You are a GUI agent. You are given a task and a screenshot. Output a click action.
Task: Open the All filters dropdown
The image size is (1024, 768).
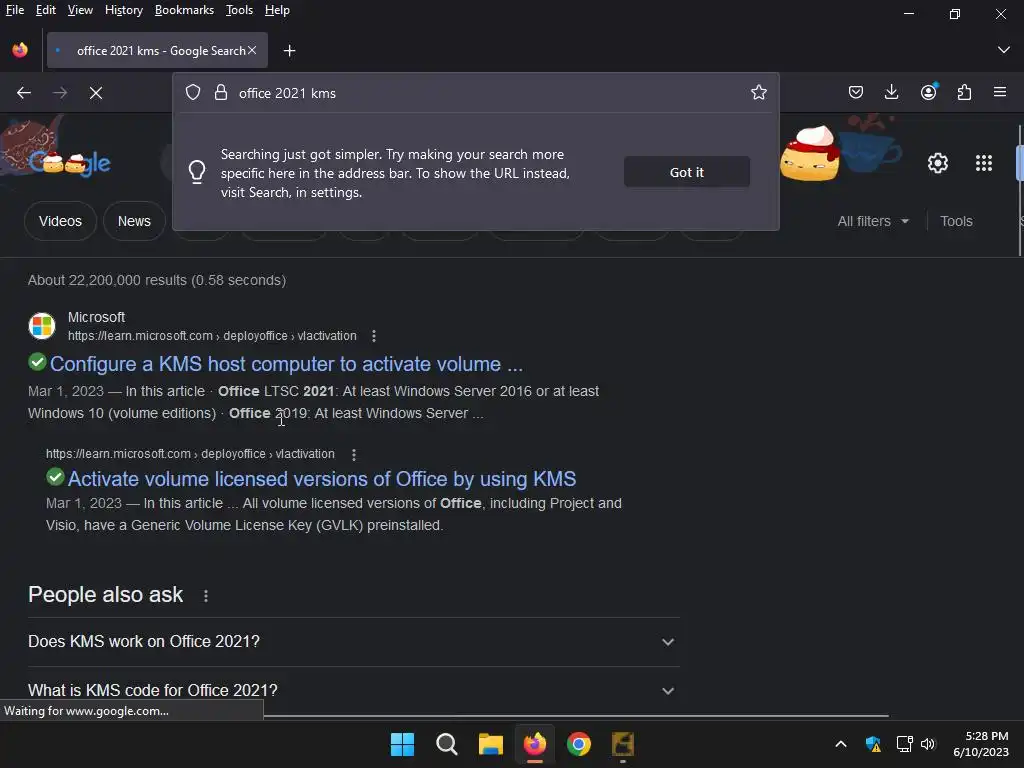click(872, 221)
